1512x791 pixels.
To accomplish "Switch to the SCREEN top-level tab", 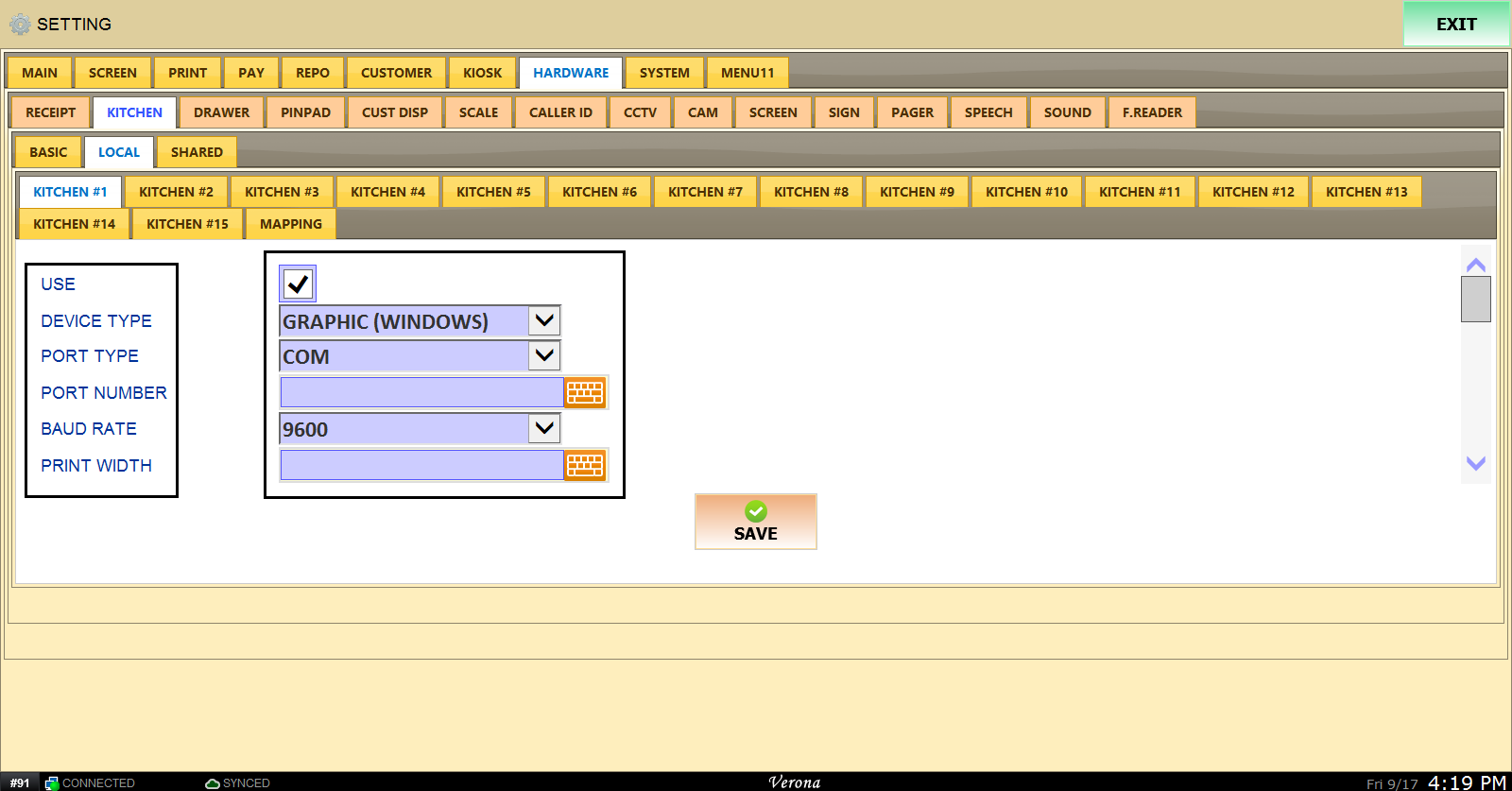I will pos(112,73).
